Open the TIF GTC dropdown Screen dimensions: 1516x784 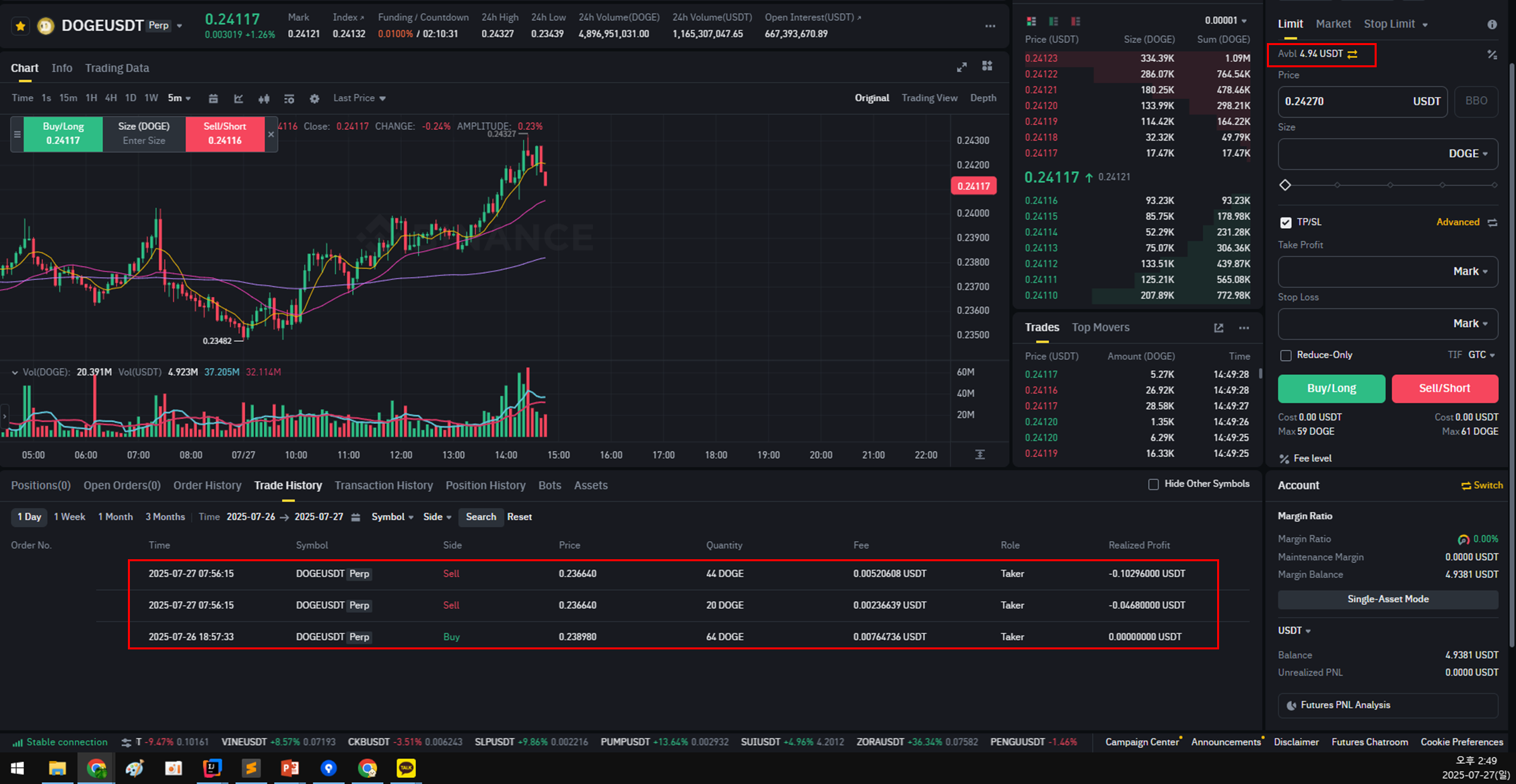pyautogui.click(x=1481, y=355)
